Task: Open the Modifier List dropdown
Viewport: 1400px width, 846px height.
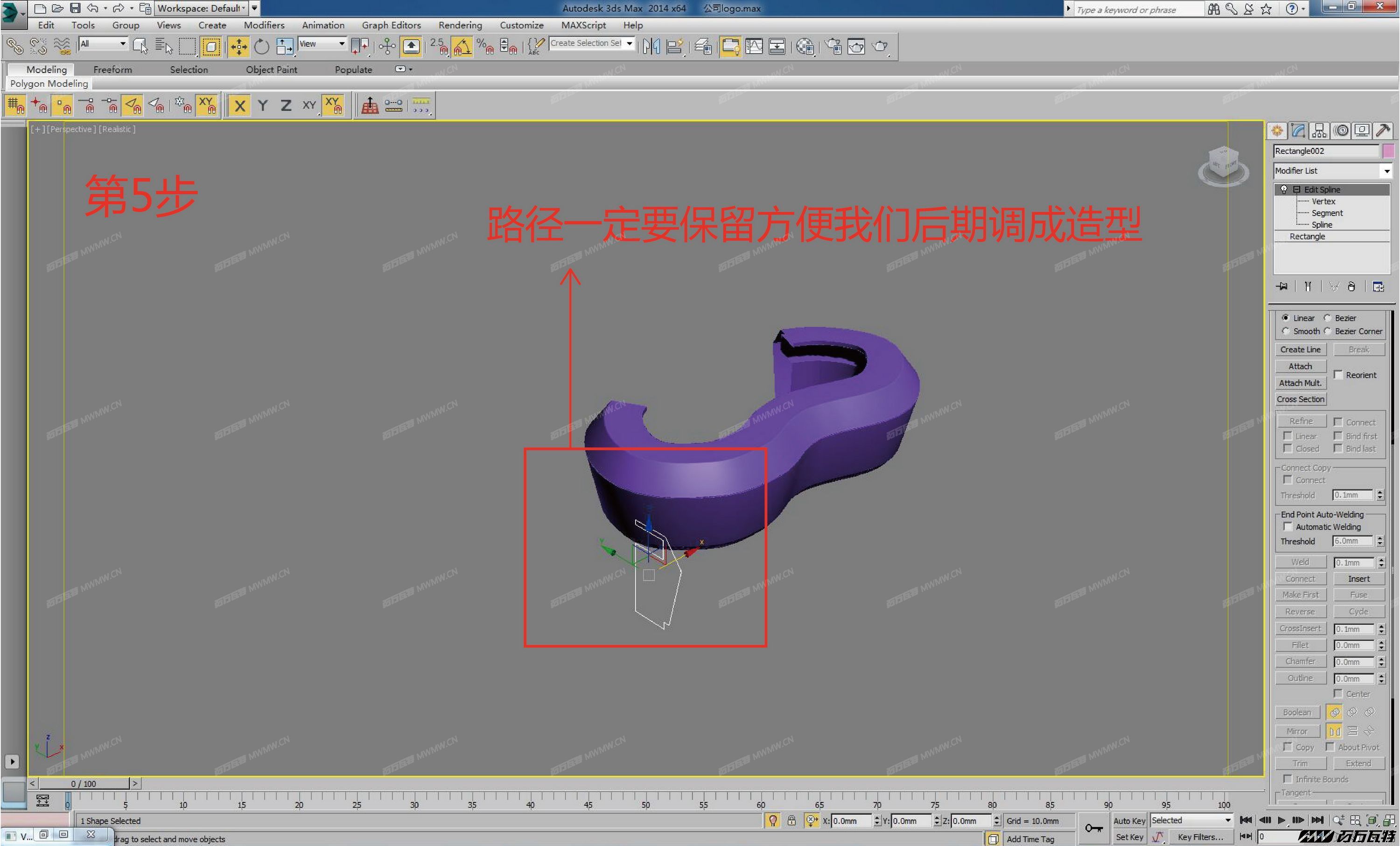Action: tap(1332, 170)
